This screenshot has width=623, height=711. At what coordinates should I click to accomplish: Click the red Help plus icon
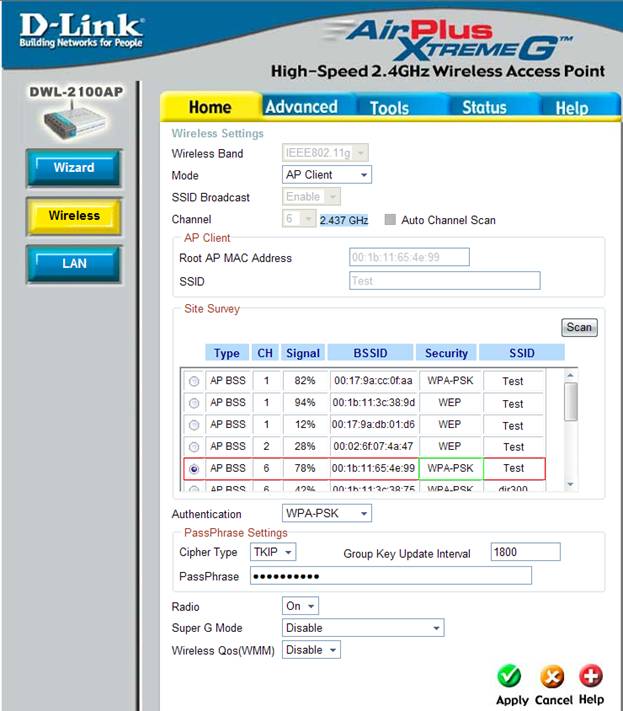point(591,676)
